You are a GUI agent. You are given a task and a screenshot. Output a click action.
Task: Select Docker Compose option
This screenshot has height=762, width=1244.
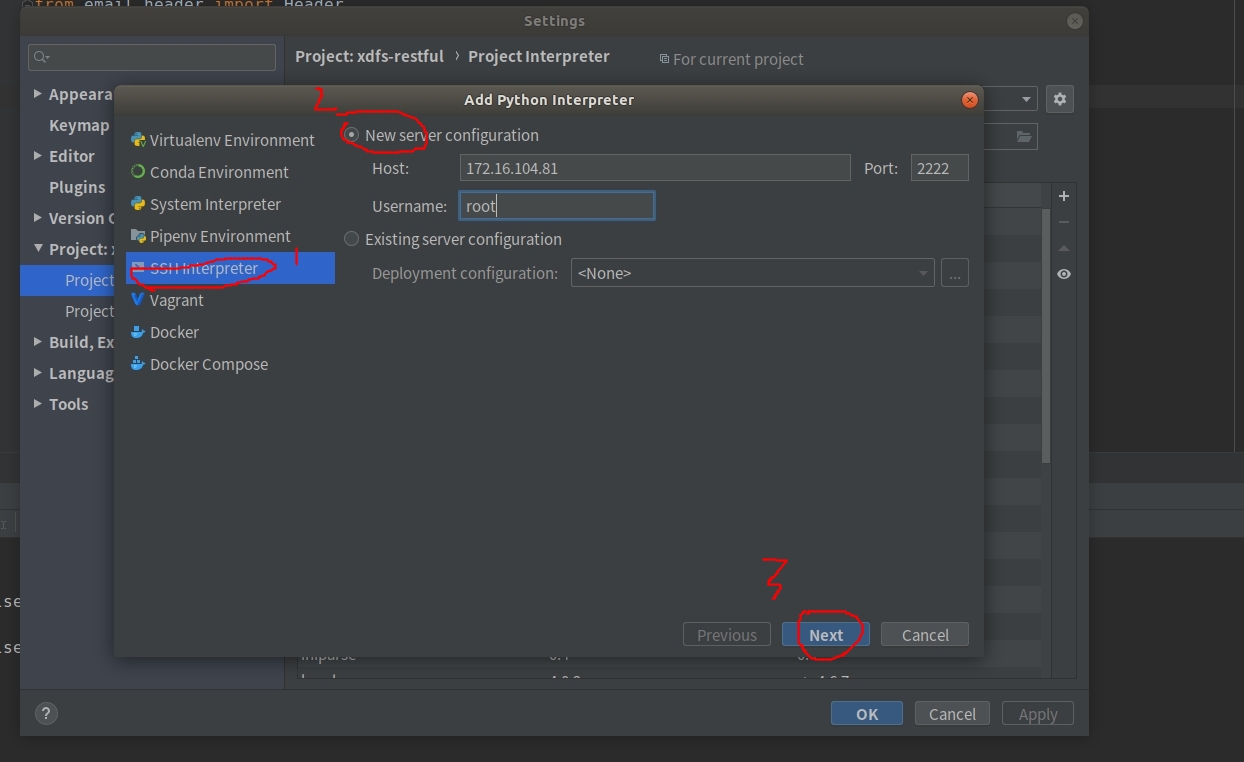coord(199,364)
